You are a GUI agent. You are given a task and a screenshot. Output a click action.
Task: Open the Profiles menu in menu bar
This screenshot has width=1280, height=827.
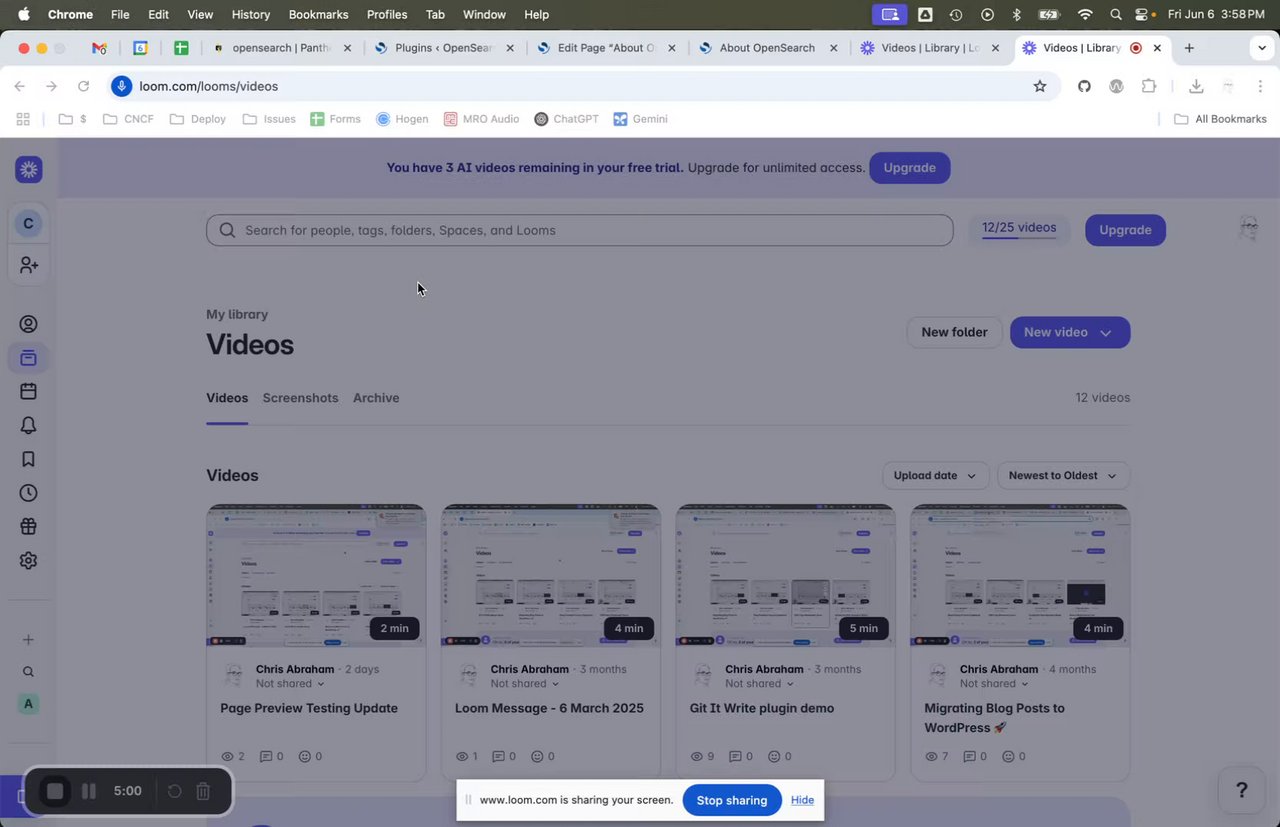pyautogui.click(x=387, y=14)
